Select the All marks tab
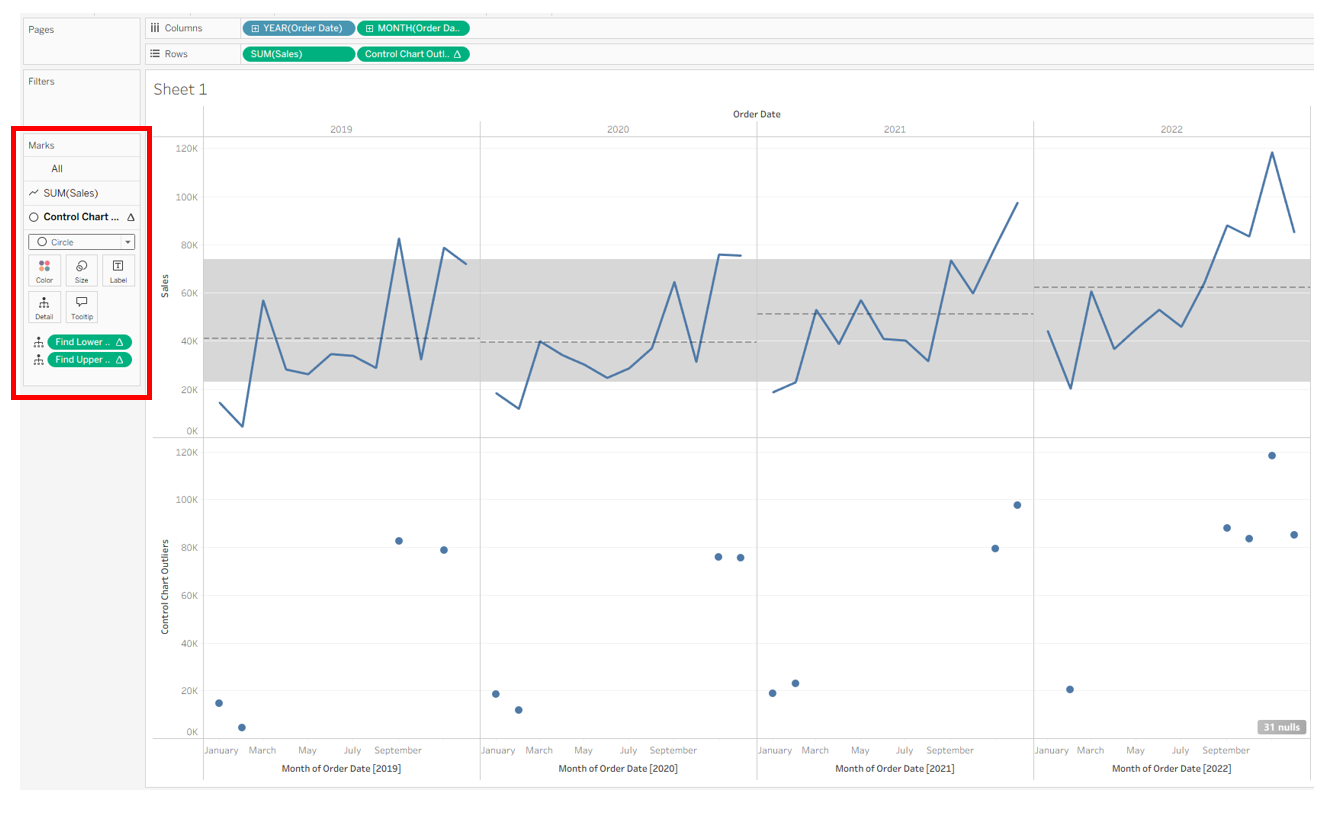This screenshot has height=821, width=1320. point(57,169)
